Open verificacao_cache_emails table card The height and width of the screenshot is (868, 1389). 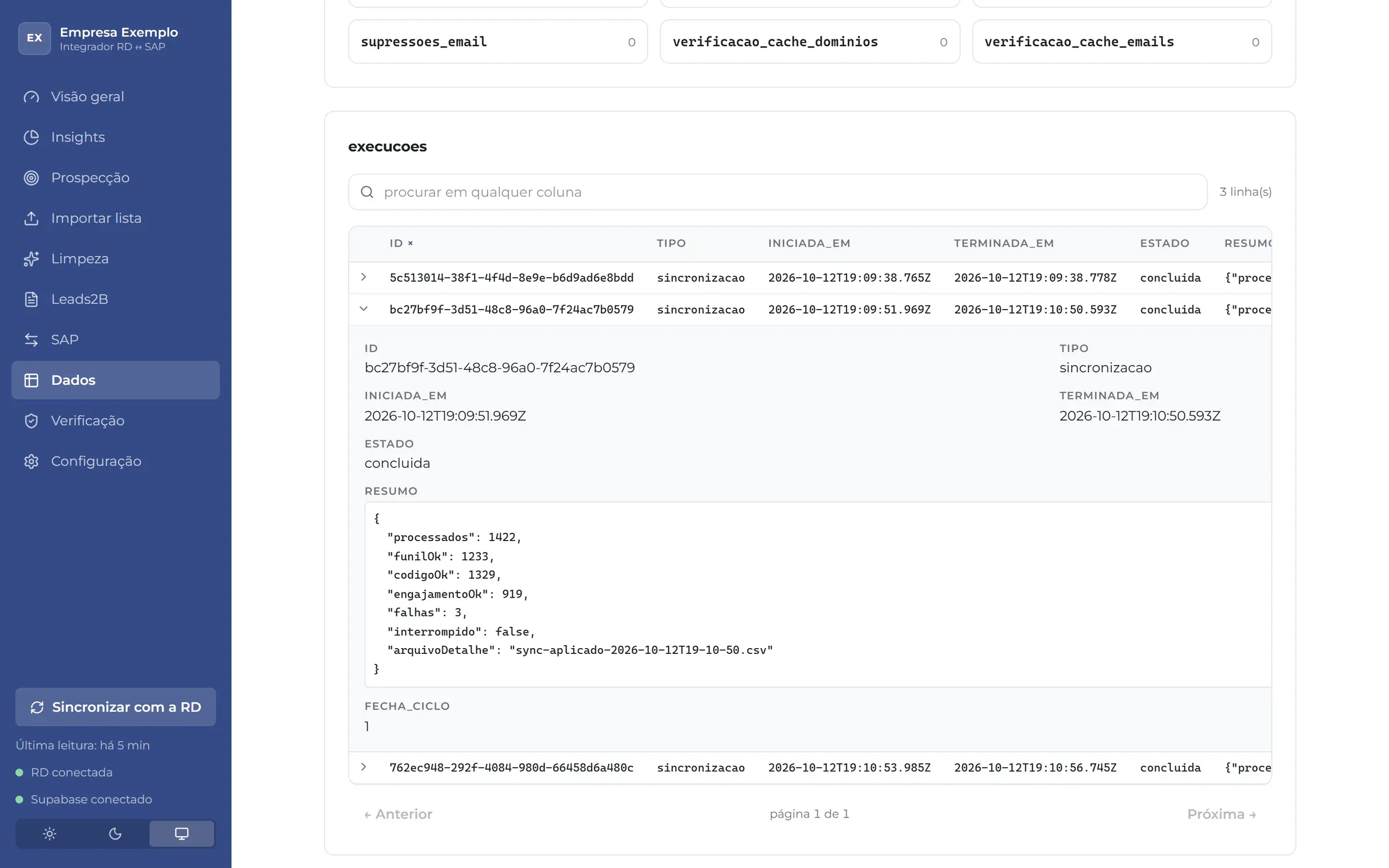coord(1122,42)
